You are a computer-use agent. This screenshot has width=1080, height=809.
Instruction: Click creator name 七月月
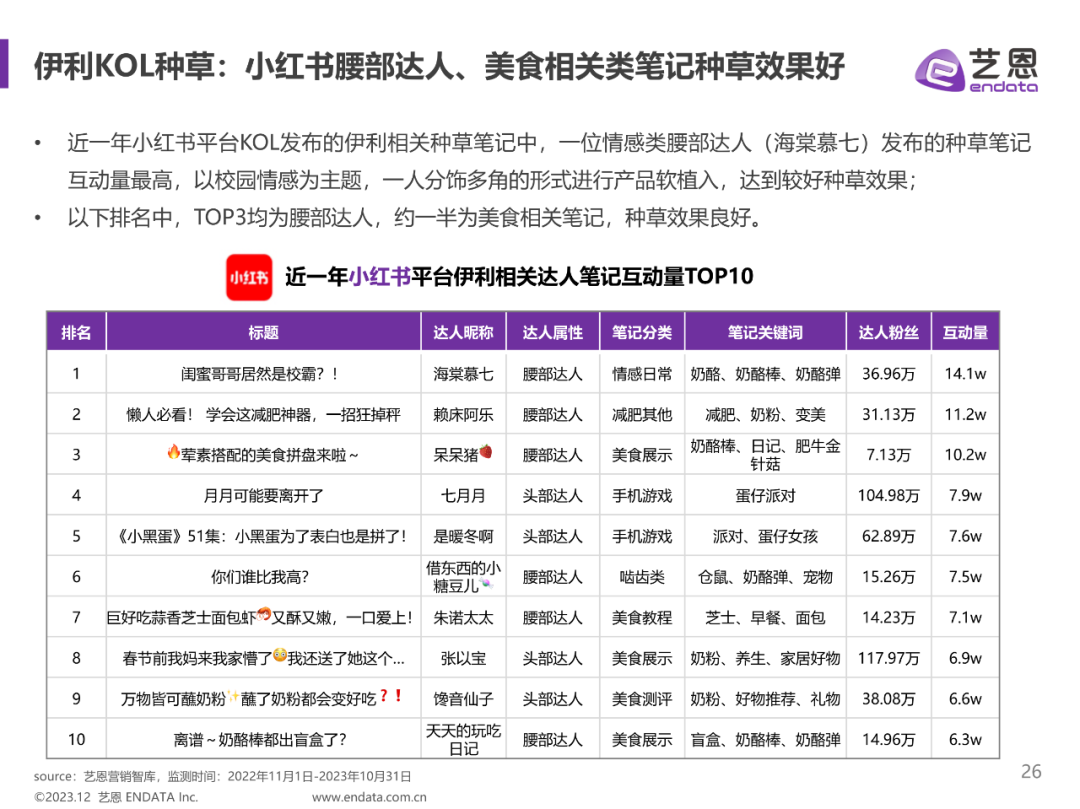coord(463,496)
